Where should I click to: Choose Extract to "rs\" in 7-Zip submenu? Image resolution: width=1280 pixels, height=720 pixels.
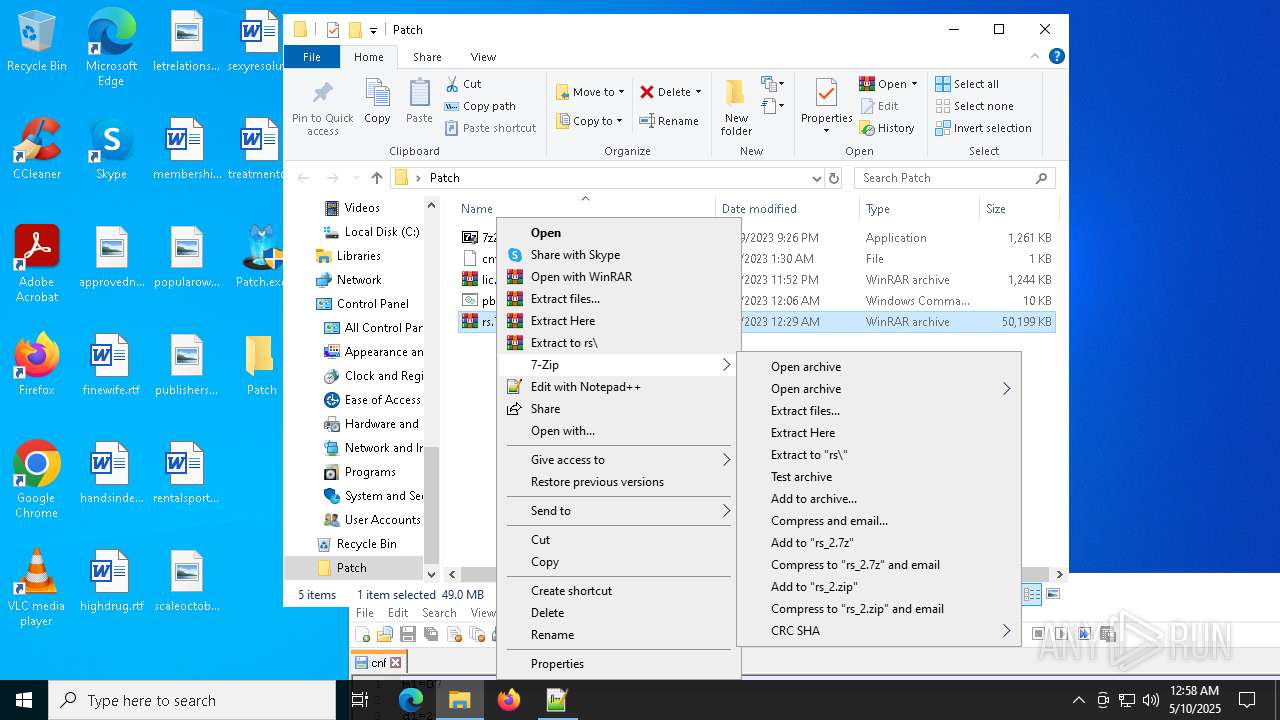878,455
